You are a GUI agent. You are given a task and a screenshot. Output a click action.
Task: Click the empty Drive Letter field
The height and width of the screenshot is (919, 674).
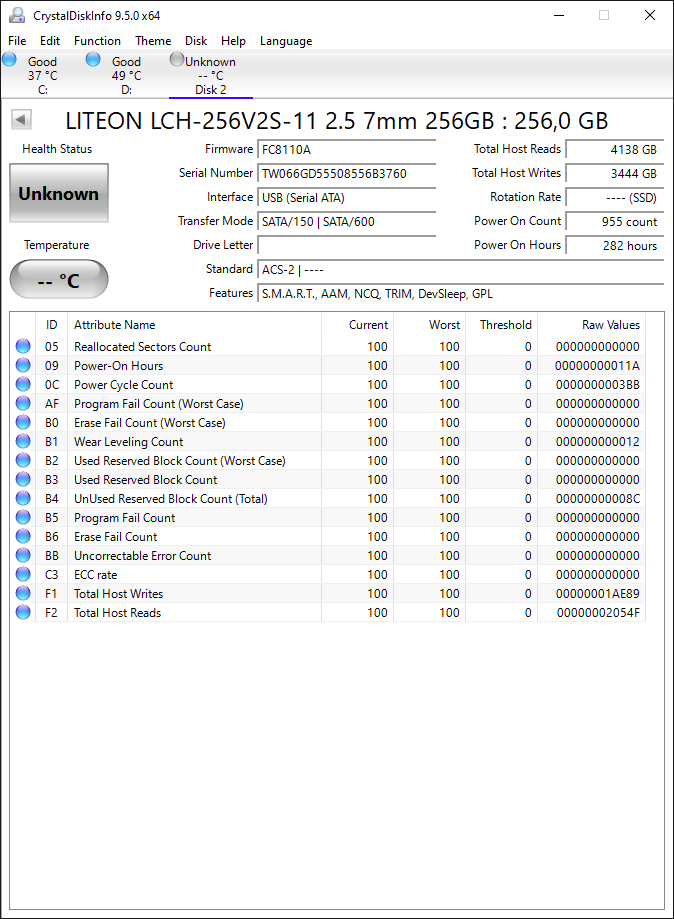coord(346,246)
